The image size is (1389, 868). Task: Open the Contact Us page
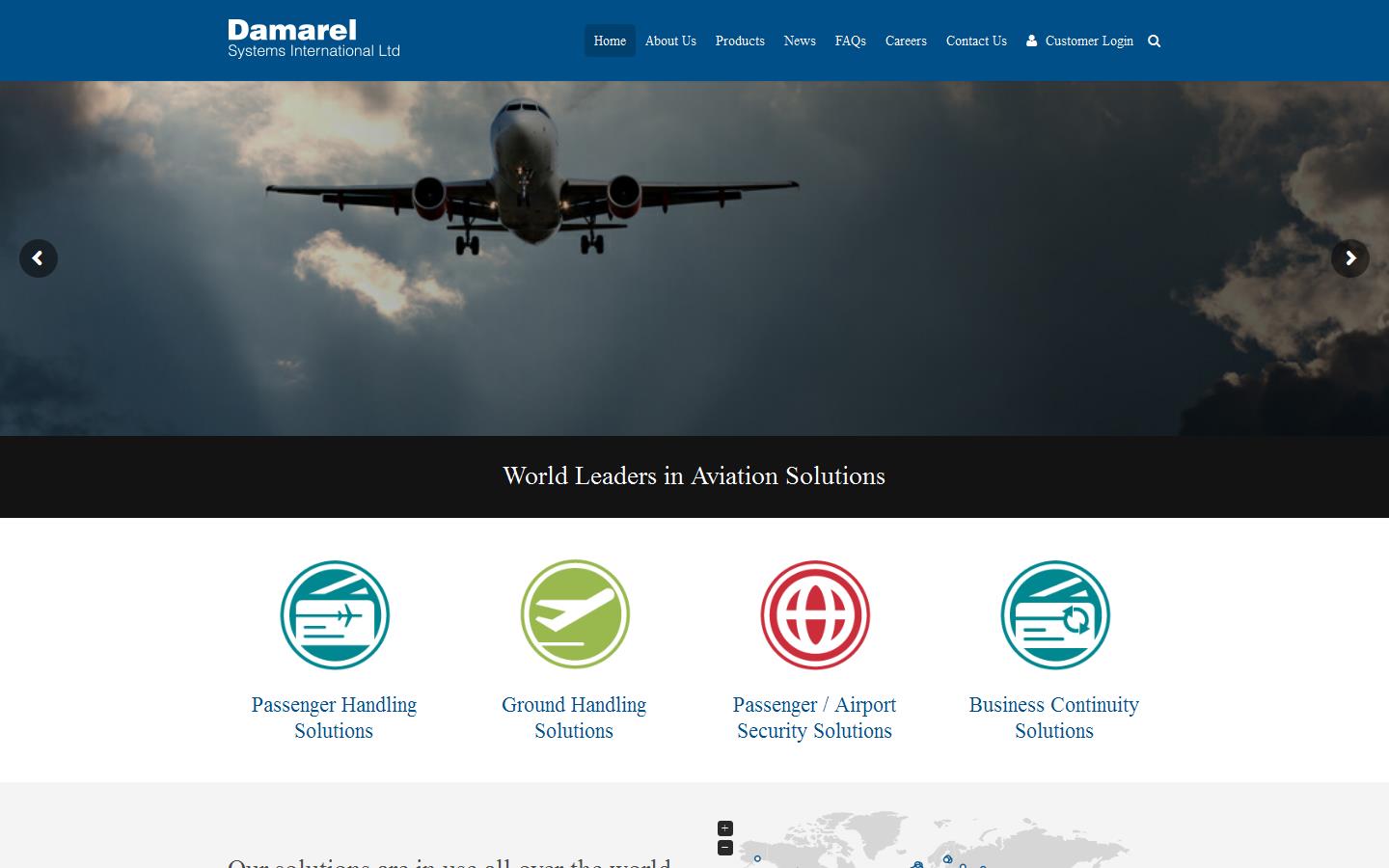coord(975,41)
